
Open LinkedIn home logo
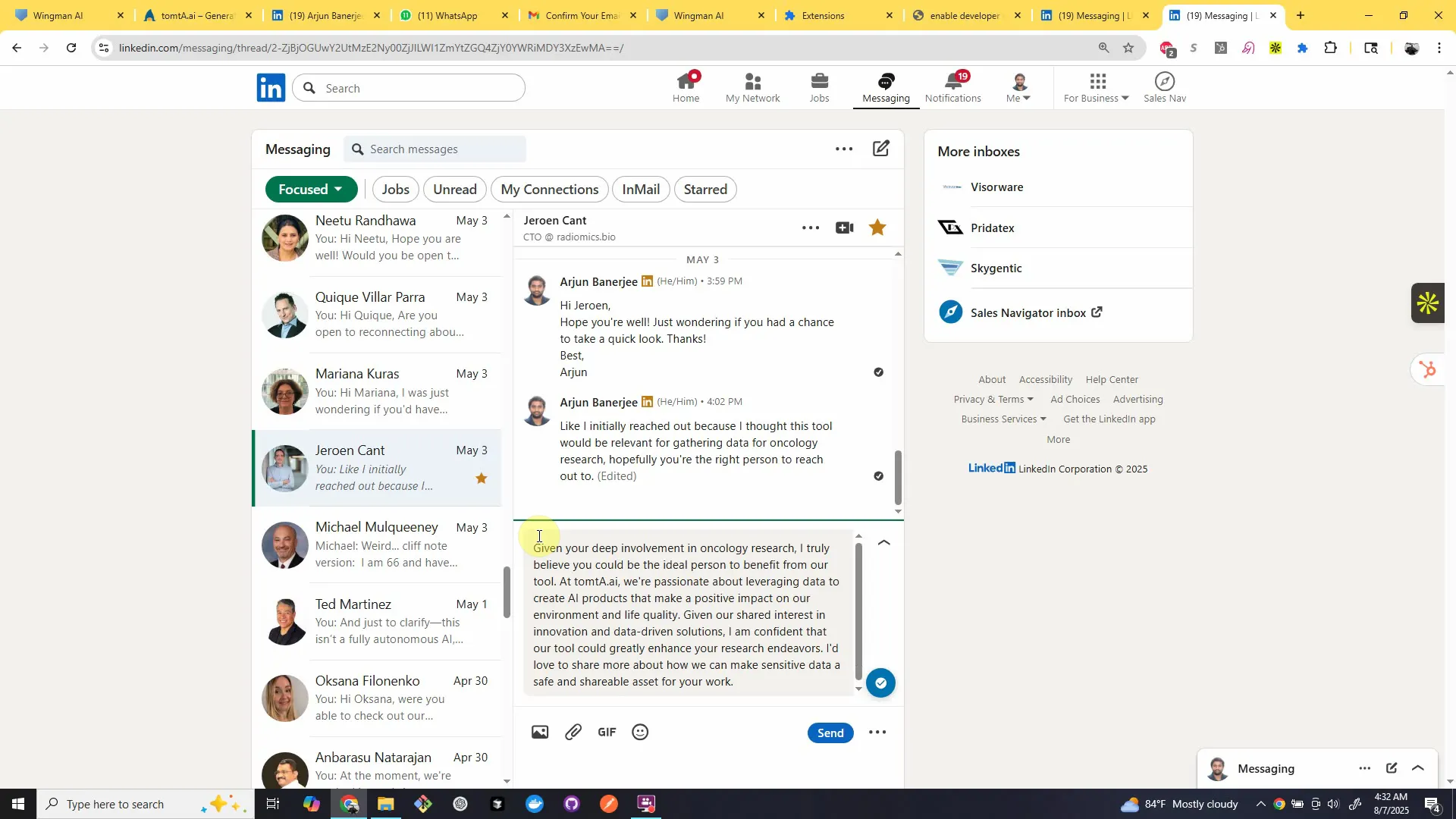coord(271,88)
